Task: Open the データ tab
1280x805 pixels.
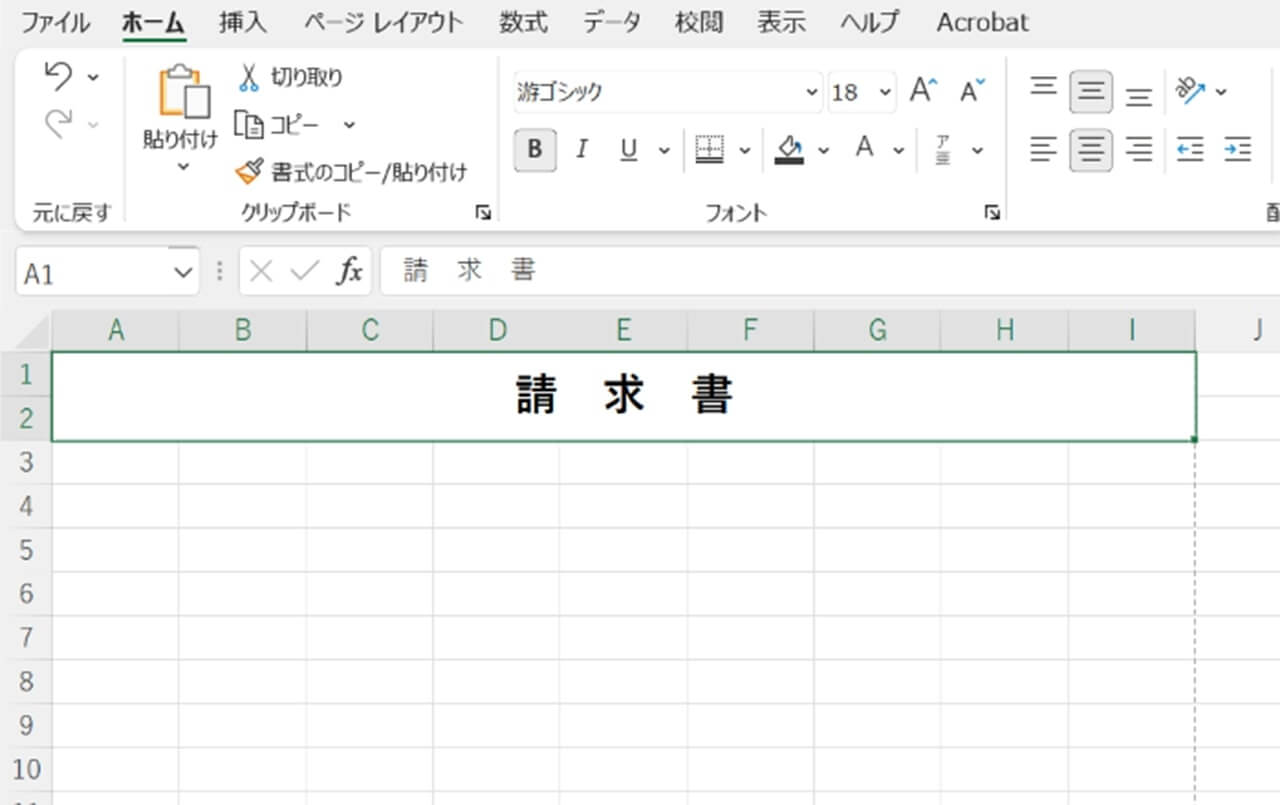Action: click(x=612, y=22)
